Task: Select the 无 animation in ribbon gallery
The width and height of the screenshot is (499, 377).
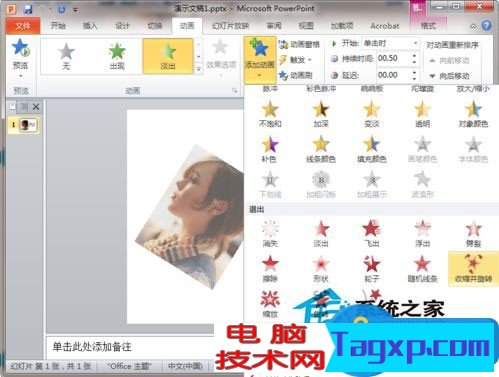Action: click(66, 56)
